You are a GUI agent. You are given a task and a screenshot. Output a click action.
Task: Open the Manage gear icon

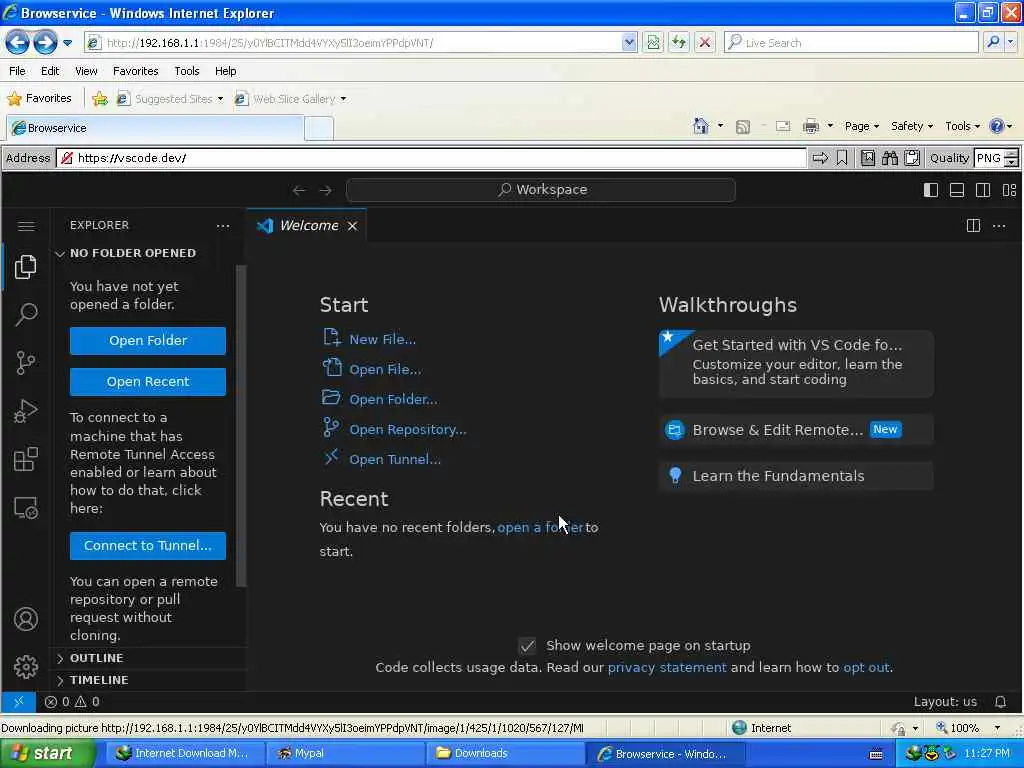click(x=25, y=667)
